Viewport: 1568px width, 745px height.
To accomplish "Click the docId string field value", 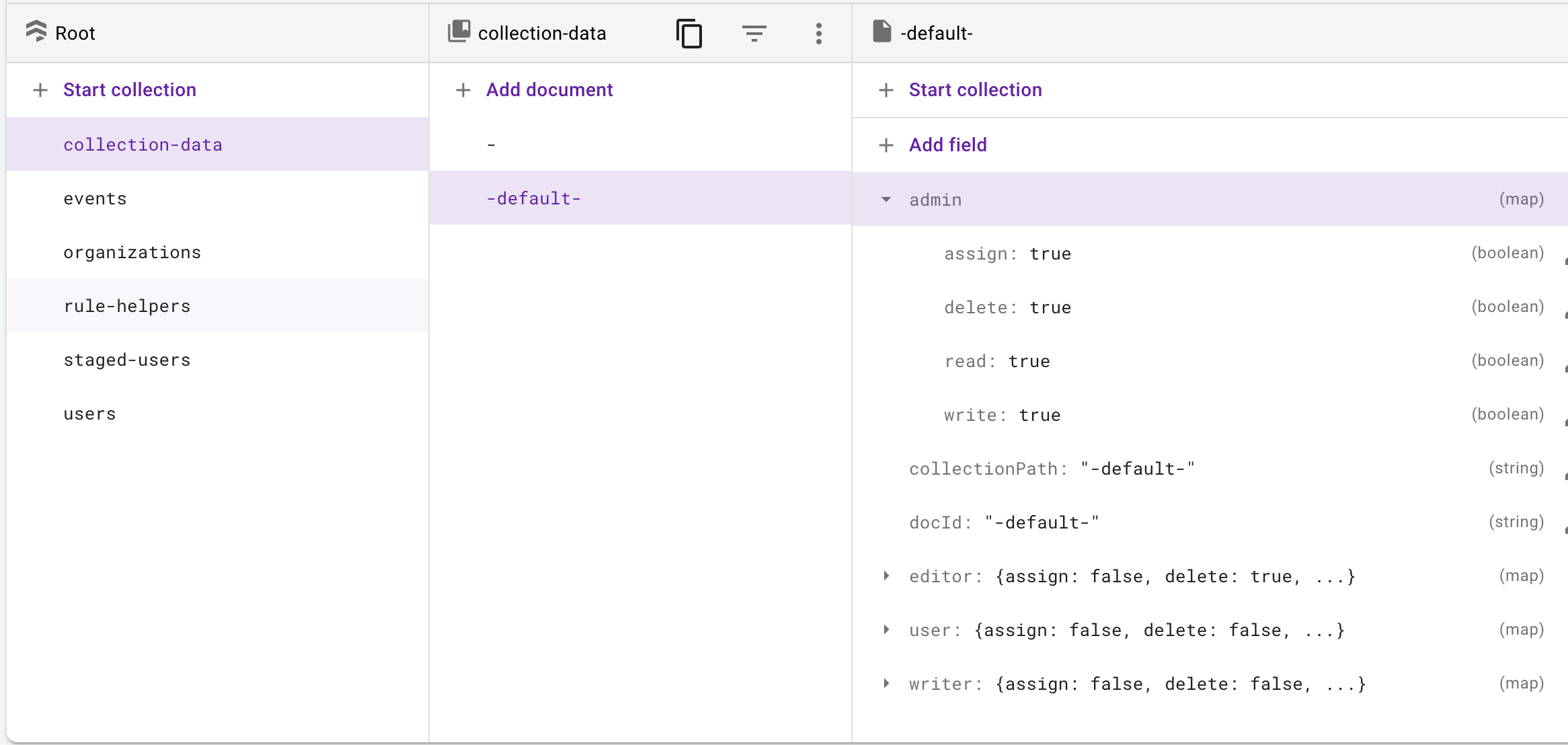I will pyautogui.click(x=1042, y=523).
